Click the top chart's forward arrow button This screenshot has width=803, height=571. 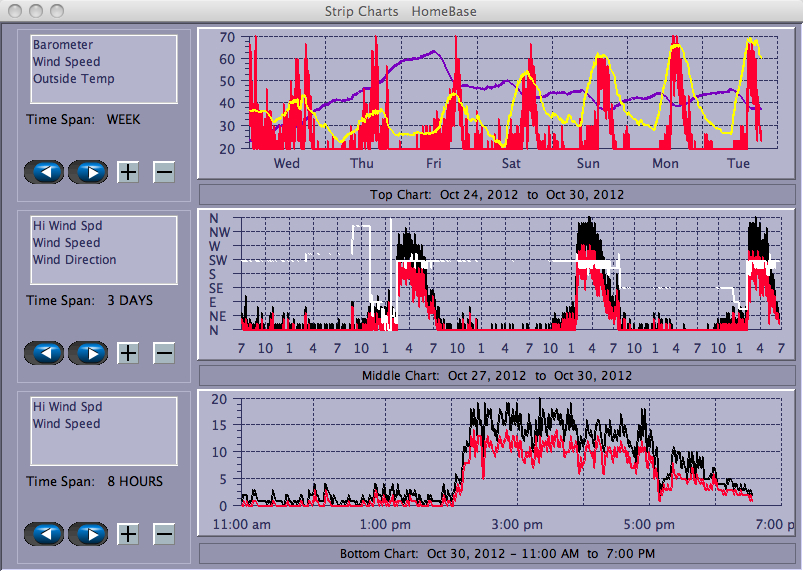coord(88,171)
